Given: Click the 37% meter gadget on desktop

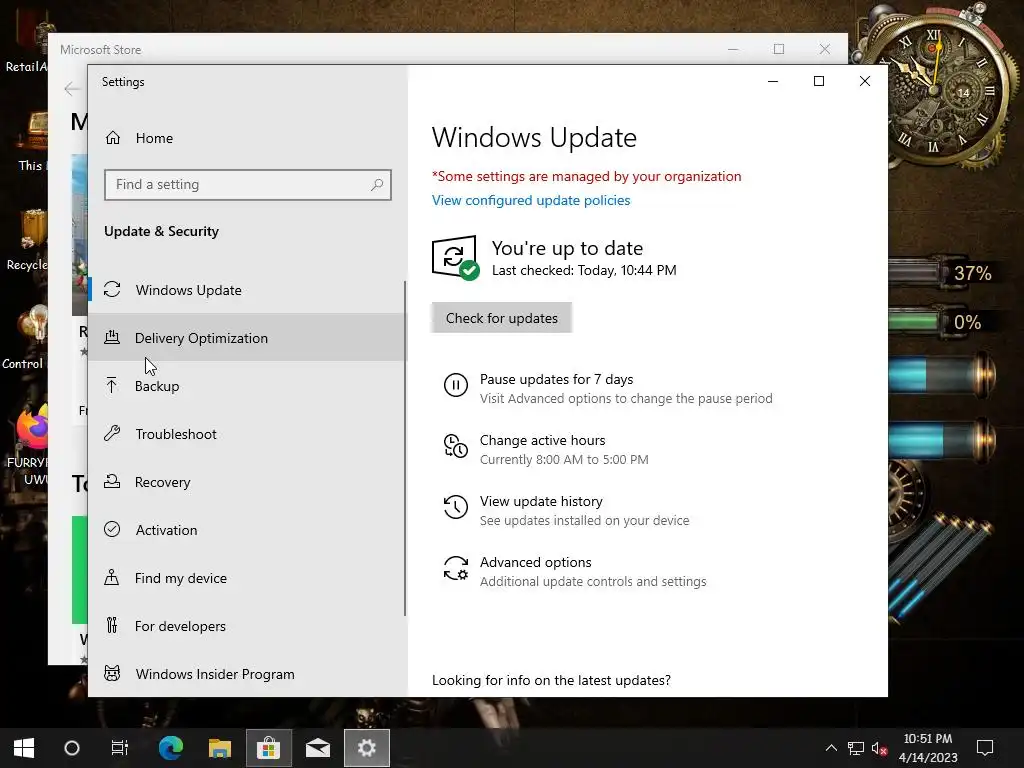Looking at the screenshot, I should pos(944,273).
